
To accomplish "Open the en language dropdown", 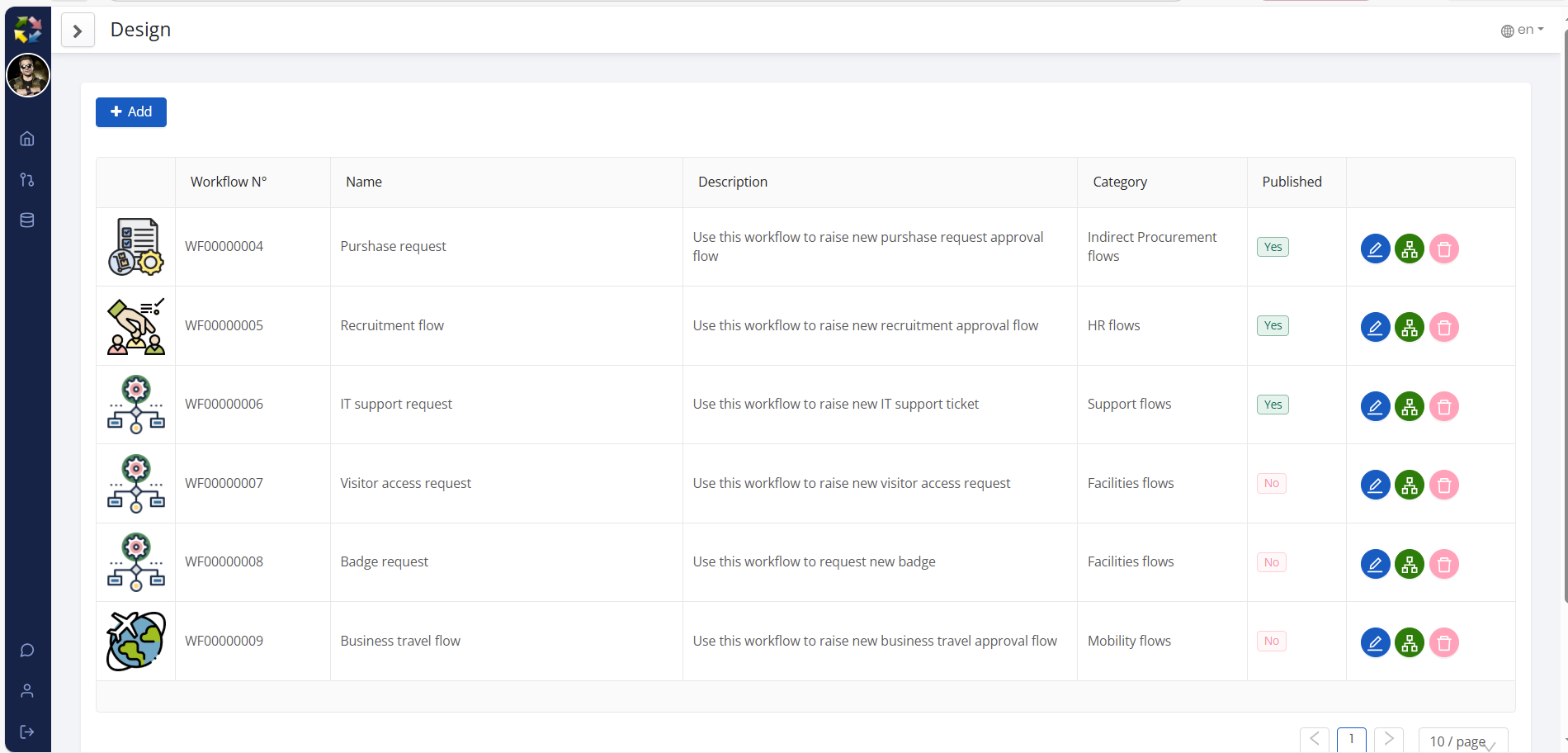I will [x=1523, y=31].
